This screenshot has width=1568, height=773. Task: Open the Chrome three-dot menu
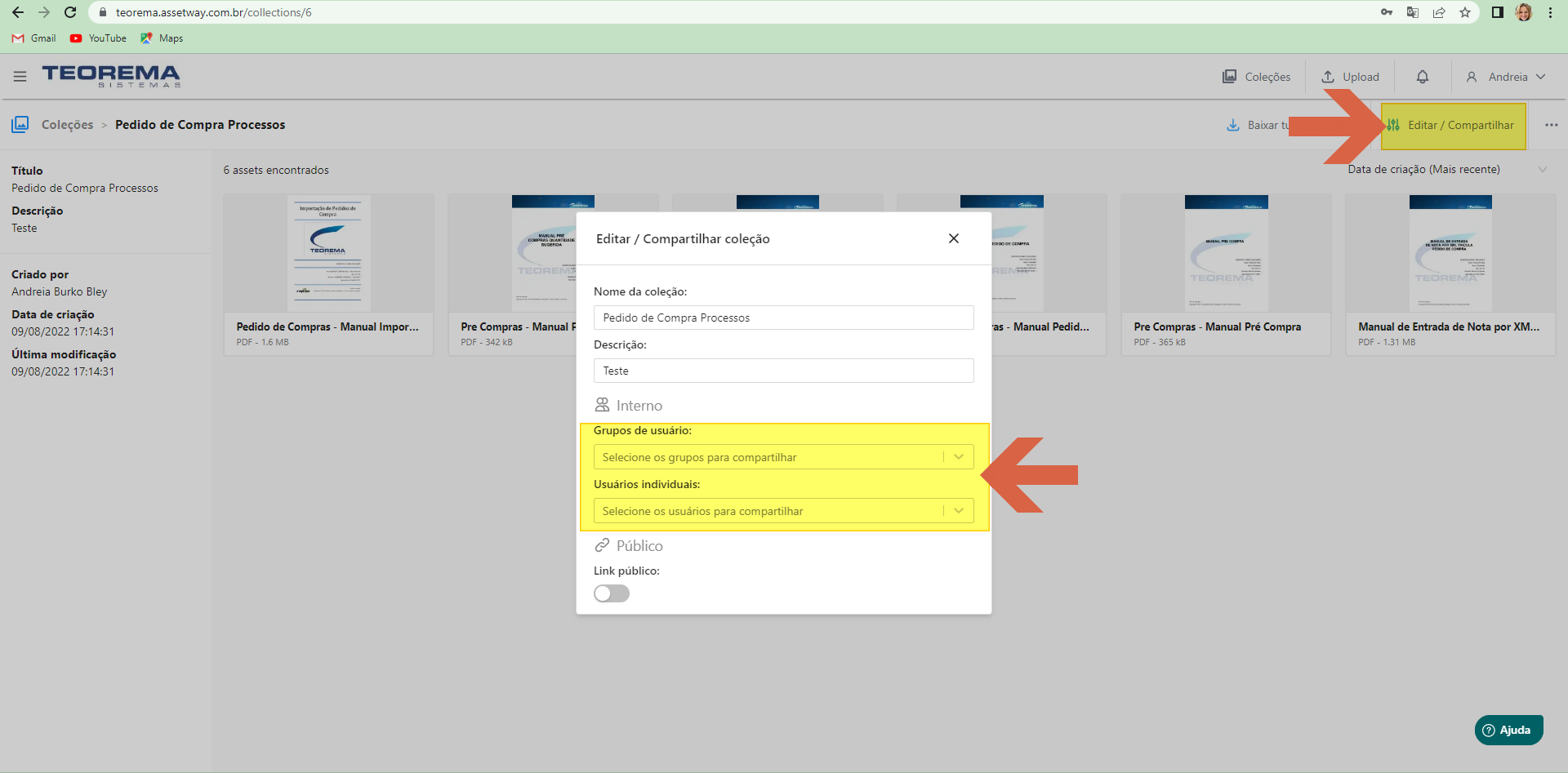coord(1550,12)
